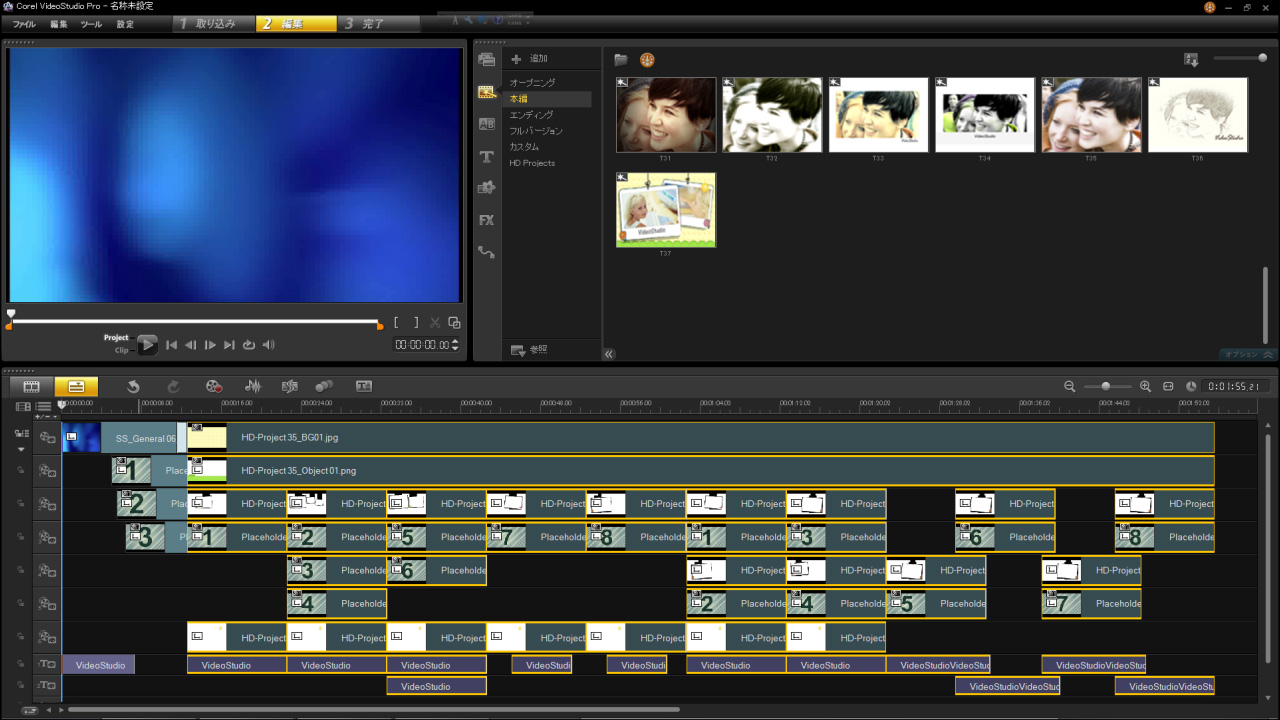The height and width of the screenshot is (720, 1280).
Task: Adjust the timeline zoom slider handle
Action: point(1105,386)
